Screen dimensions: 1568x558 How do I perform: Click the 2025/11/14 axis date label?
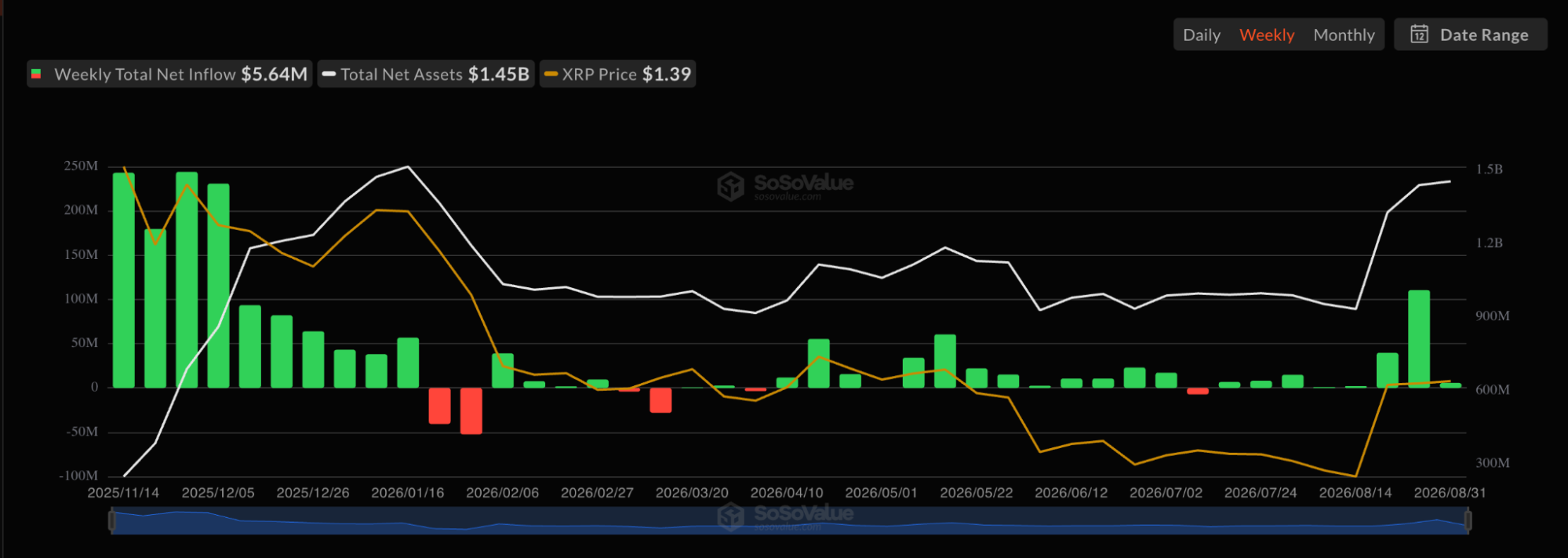tap(123, 493)
